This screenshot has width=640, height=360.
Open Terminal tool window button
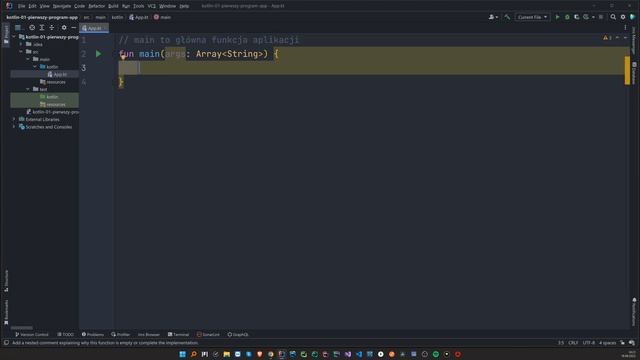178,335
